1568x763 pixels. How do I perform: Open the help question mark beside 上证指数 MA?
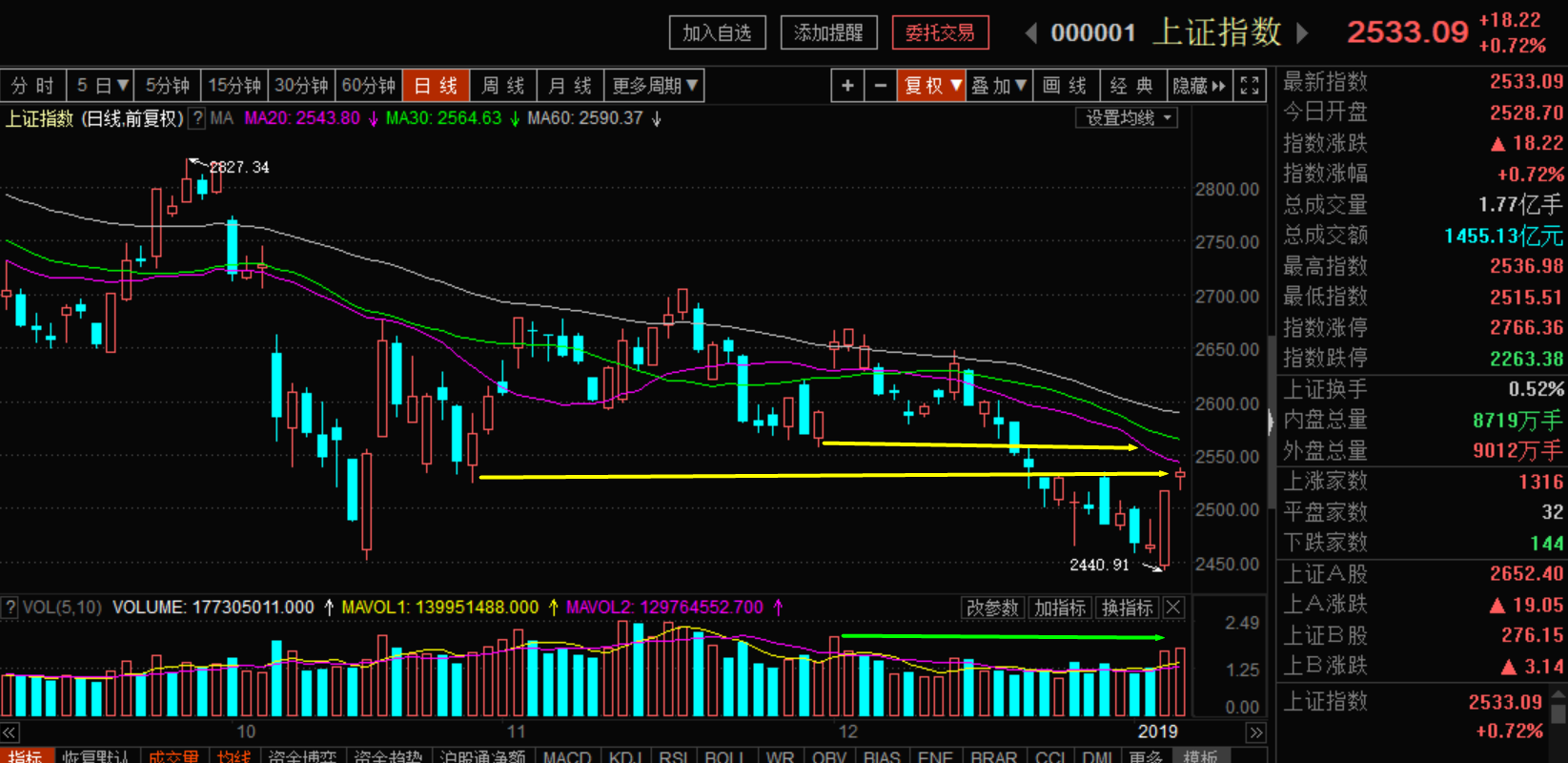(197, 118)
